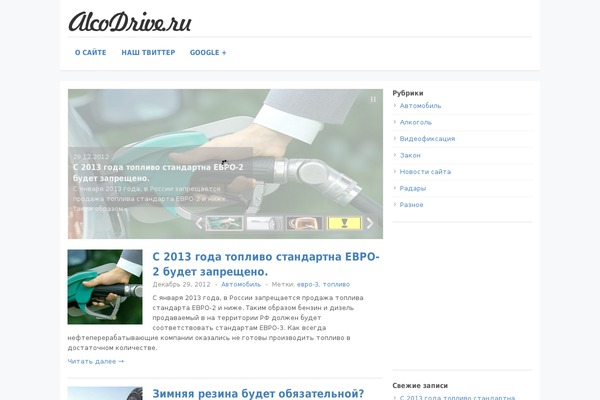Viewport: 600px width, 400px height.
Task: Click the Свежие записи sidebar heading
Action: pyautogui.click(x=420, y=385)
